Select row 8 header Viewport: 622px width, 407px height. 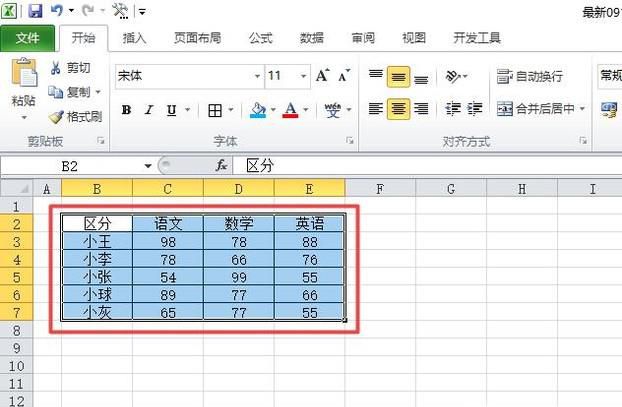[16, 330]
